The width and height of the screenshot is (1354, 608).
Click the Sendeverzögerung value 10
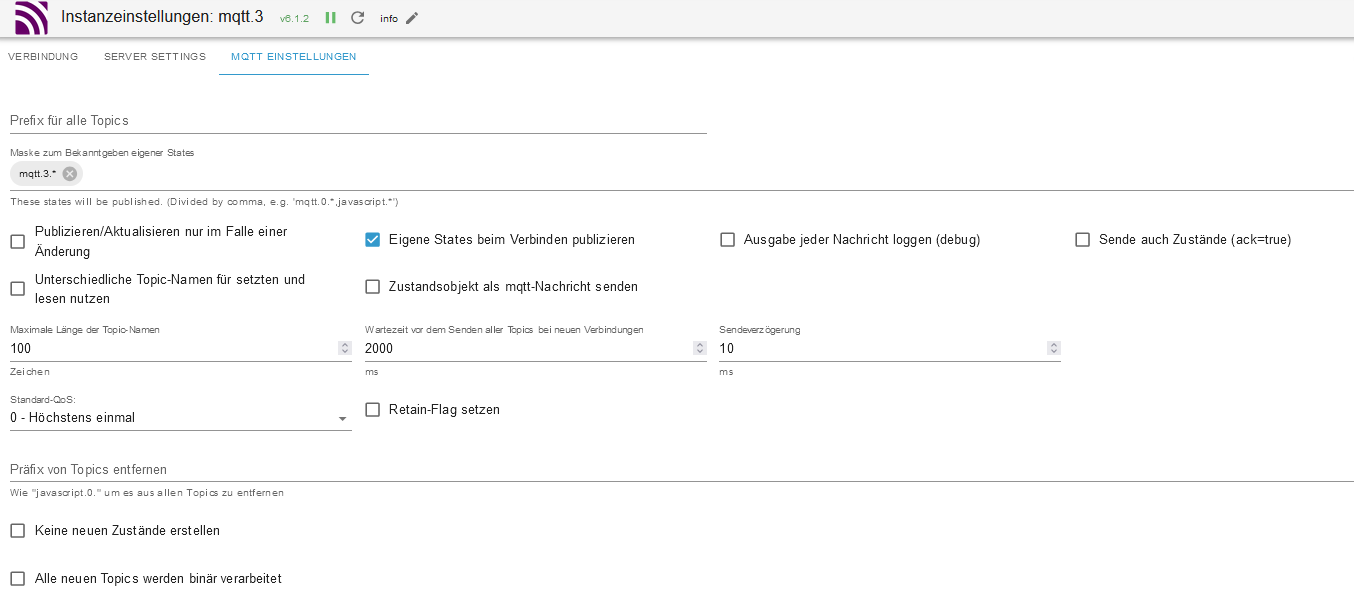pyautogui.click(x=727, y=348)
